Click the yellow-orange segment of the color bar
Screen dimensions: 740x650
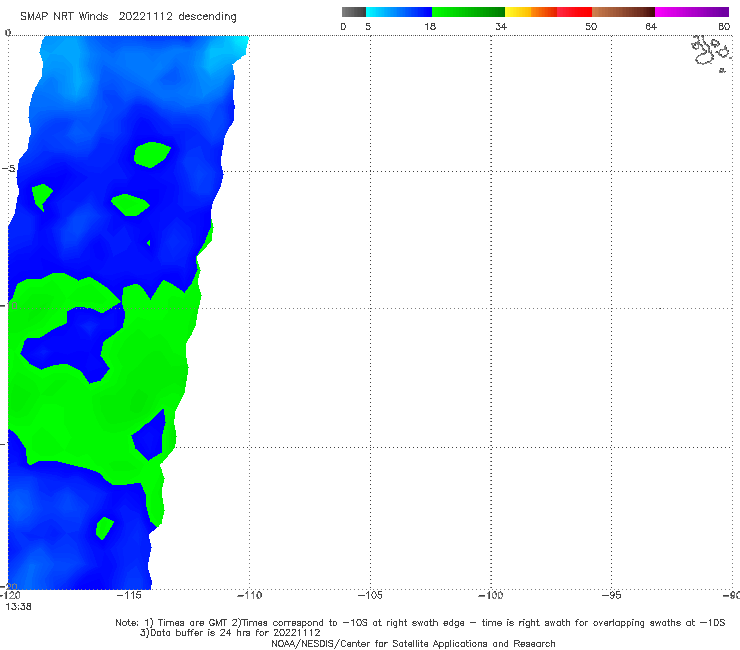[x=531, y=12]
